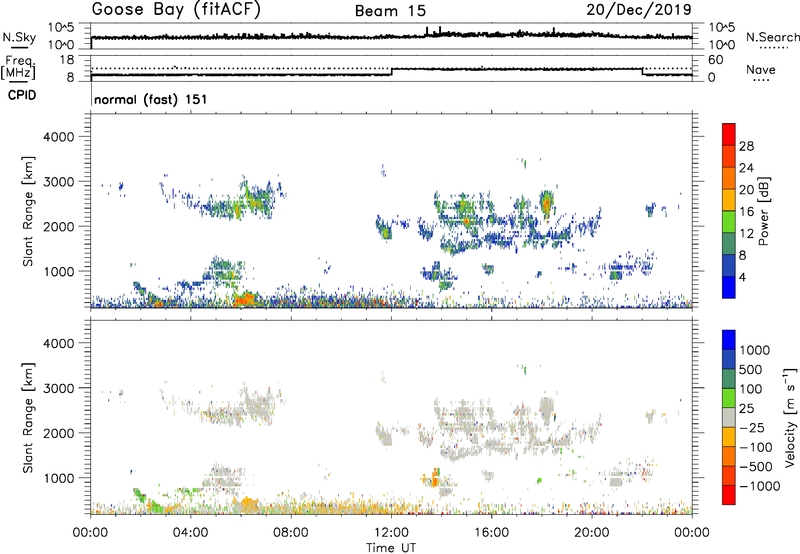Click 'Slant Range [km]' label of velocity panel
The width and height of the screenshot is (800, 554).
click(x=28, y=418)
